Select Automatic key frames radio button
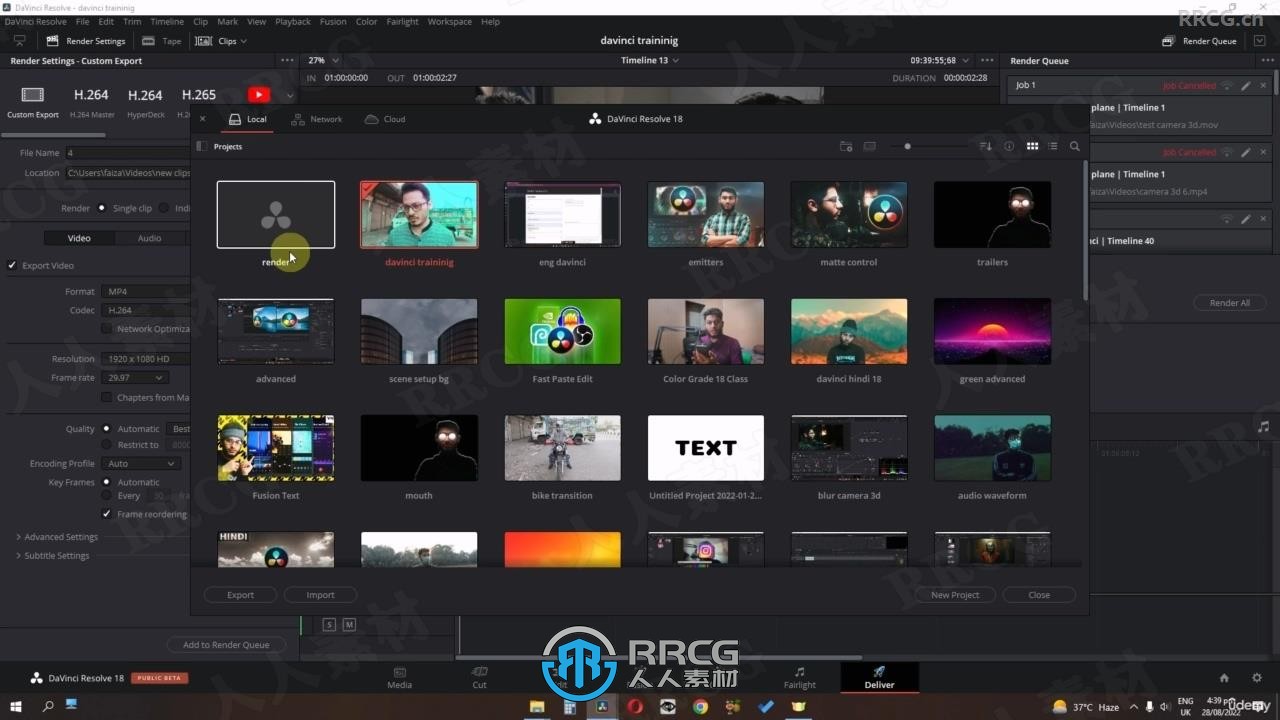The width and height of the screenshot is (1280, 720). tap(107, 482)
